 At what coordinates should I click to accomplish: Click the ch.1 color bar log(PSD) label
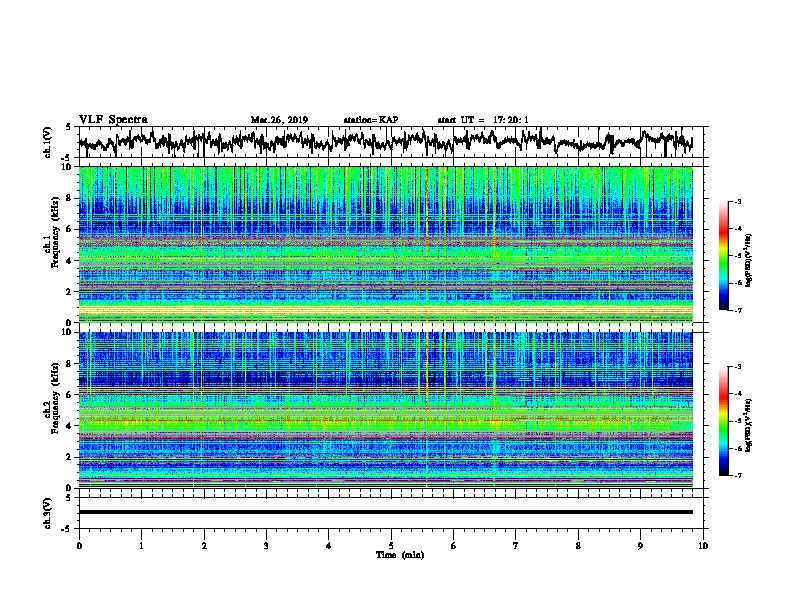pos(749,260)
